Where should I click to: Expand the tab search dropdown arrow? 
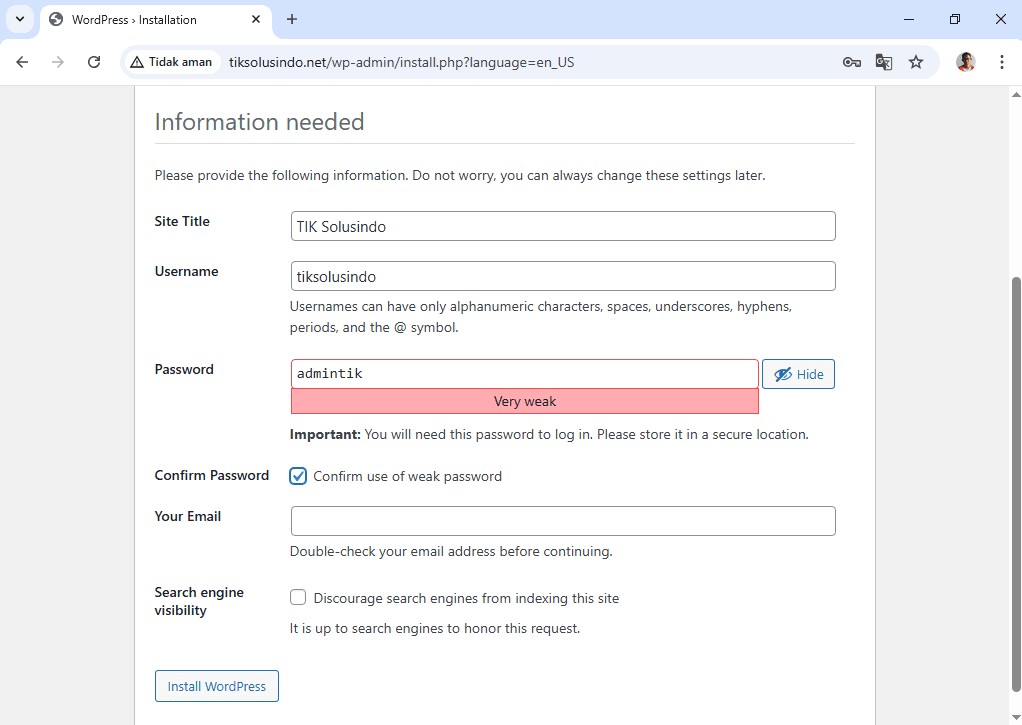point(19,19)
